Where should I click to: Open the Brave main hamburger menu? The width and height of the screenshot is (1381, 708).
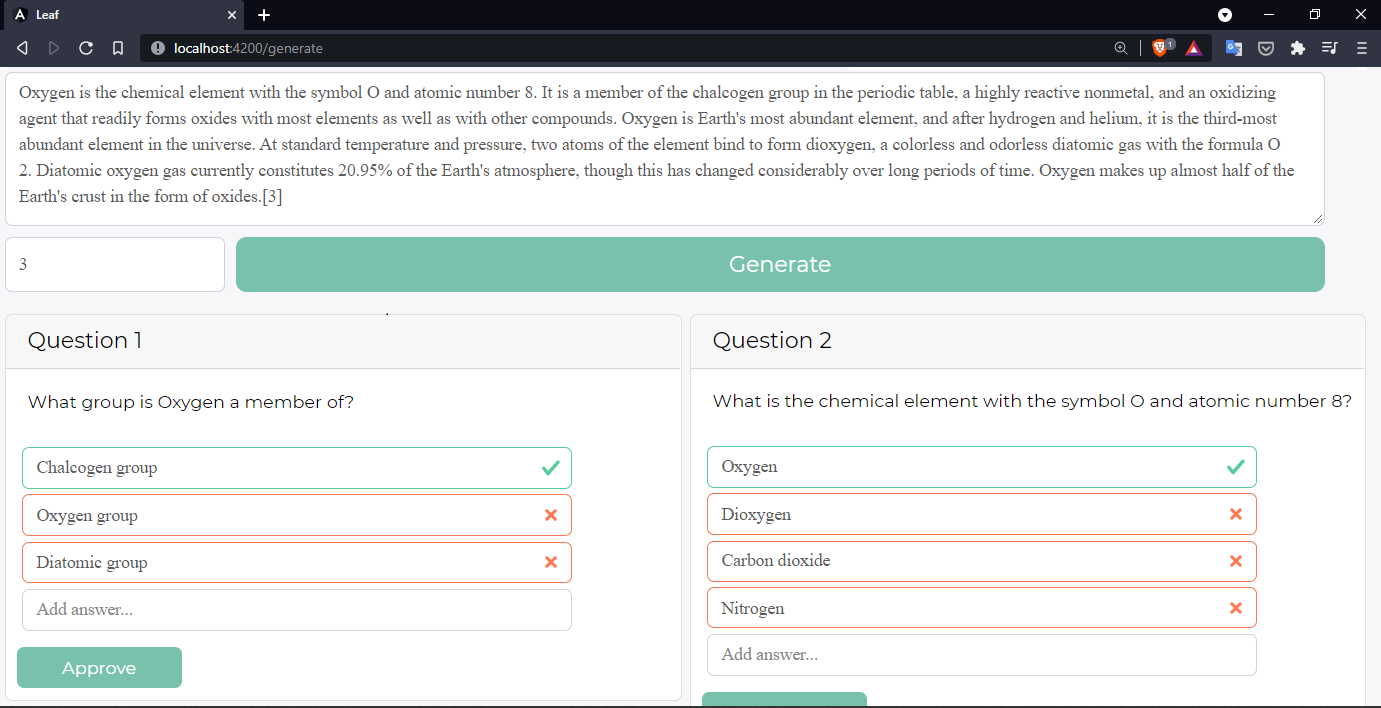[x=1361, y=48]
